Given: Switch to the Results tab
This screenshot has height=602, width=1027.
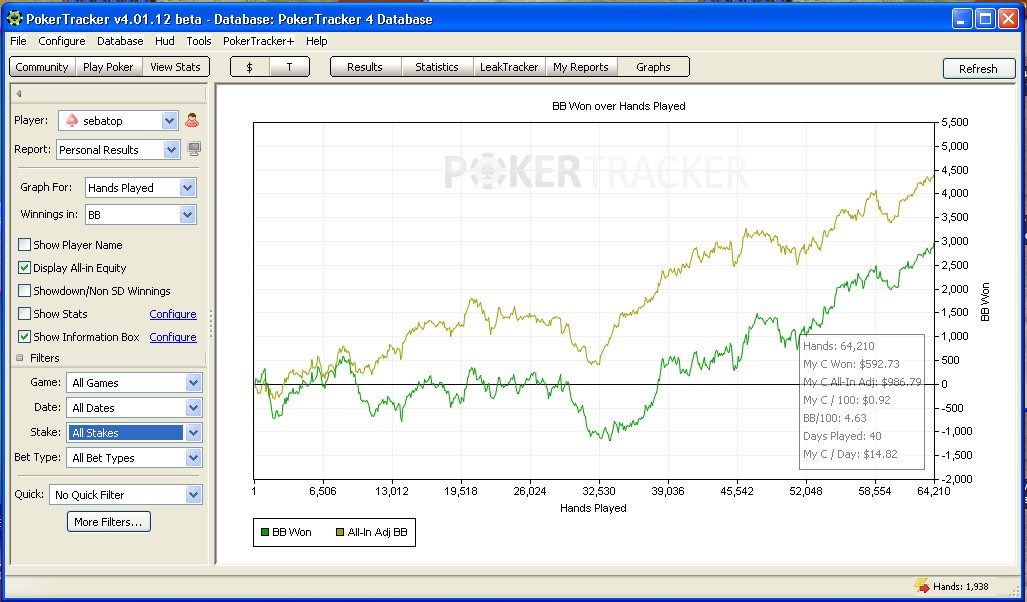Looking at the screenshot, I should (x=365, y=67).
